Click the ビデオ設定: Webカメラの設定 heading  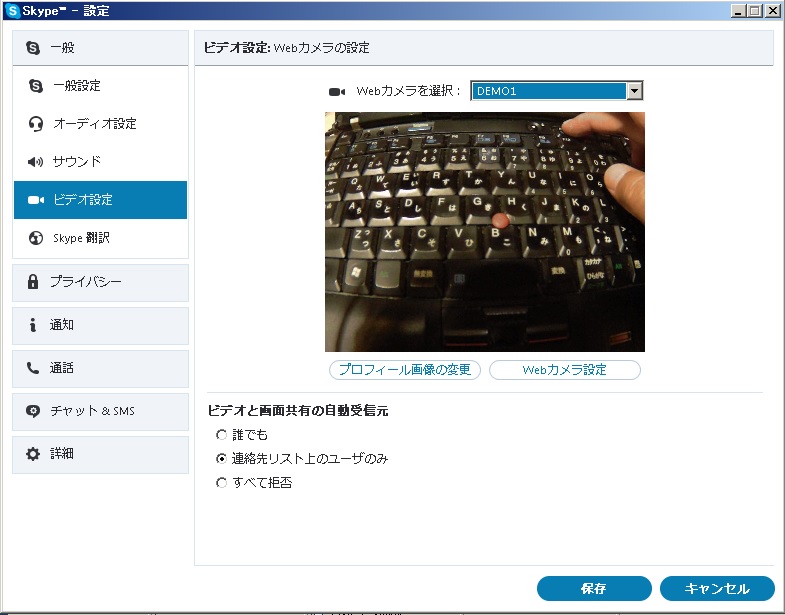pyautogui.click(x=286, y=48)
